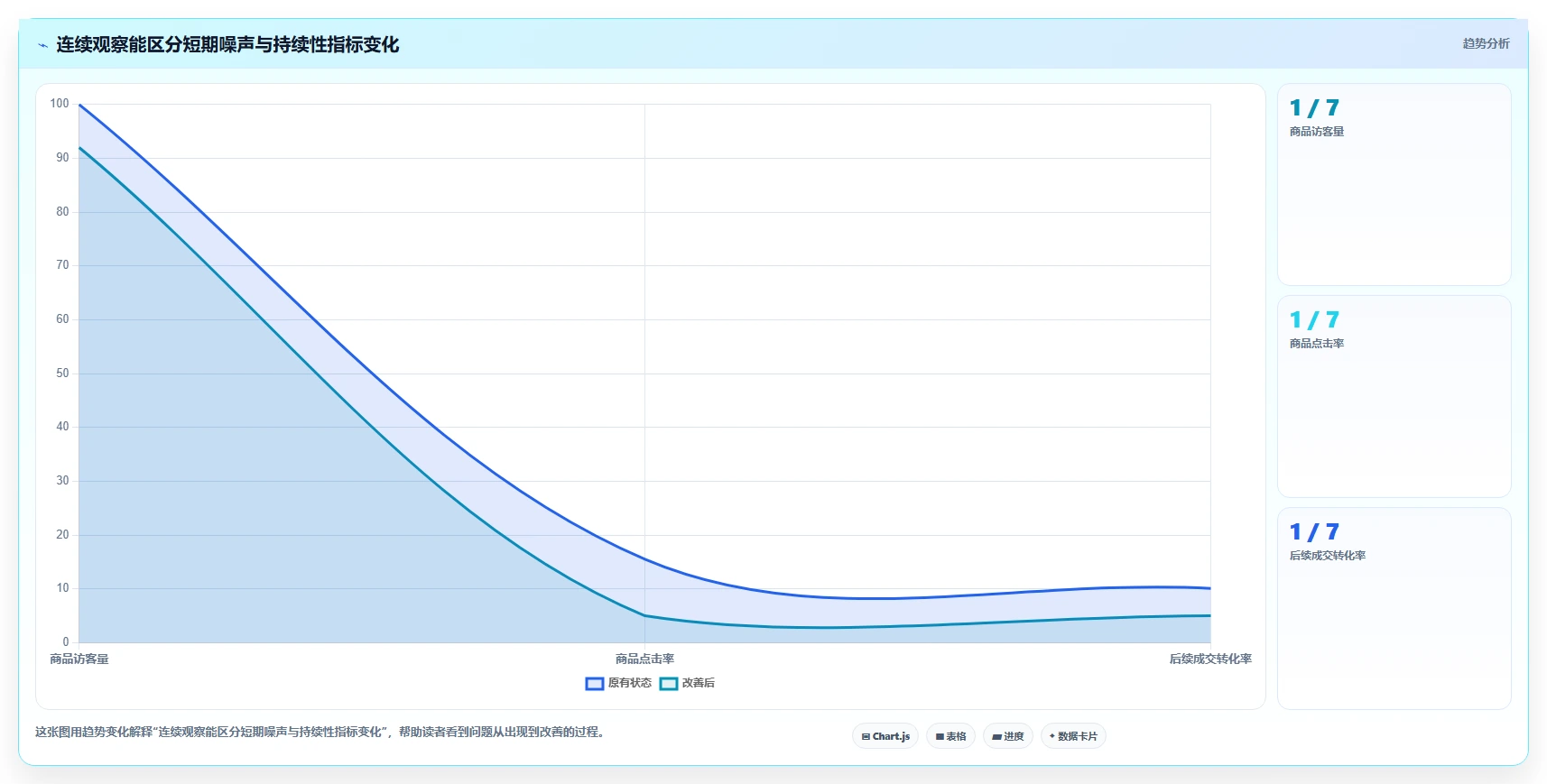
Task: Click the 进度 chip
Action: [1008, 736]
